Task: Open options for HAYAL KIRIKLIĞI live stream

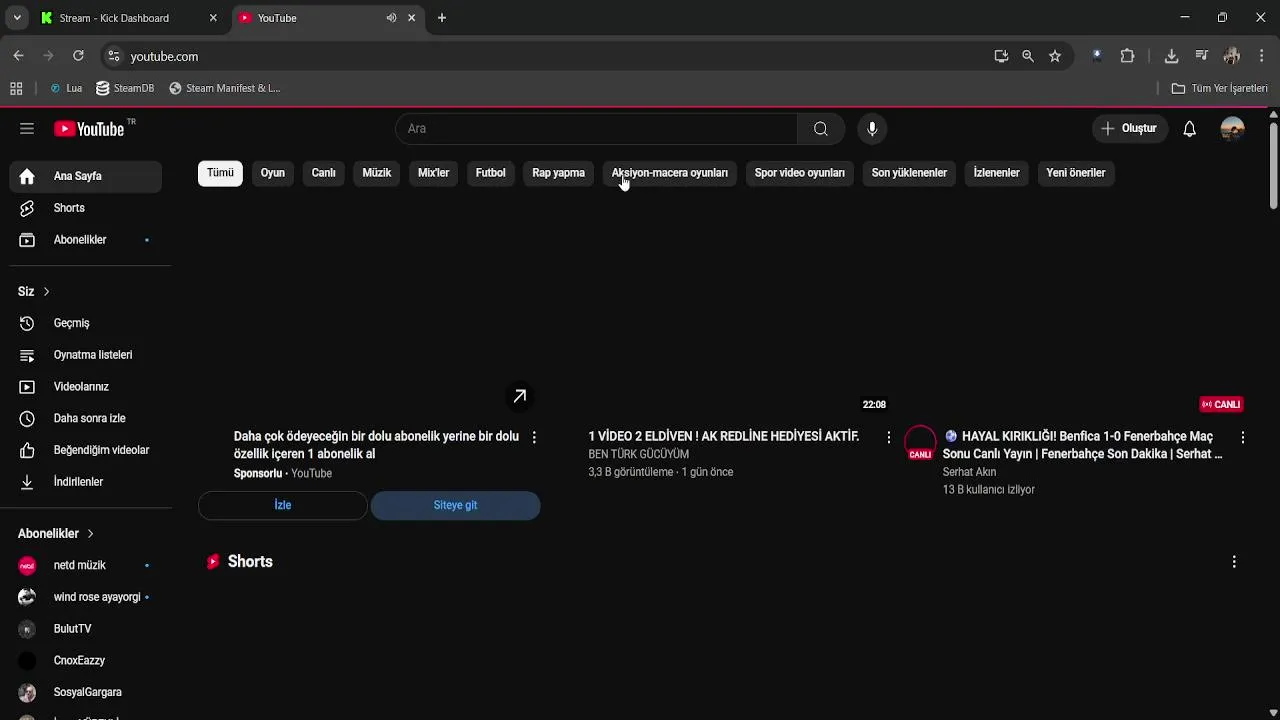Action: [1242, 437]
